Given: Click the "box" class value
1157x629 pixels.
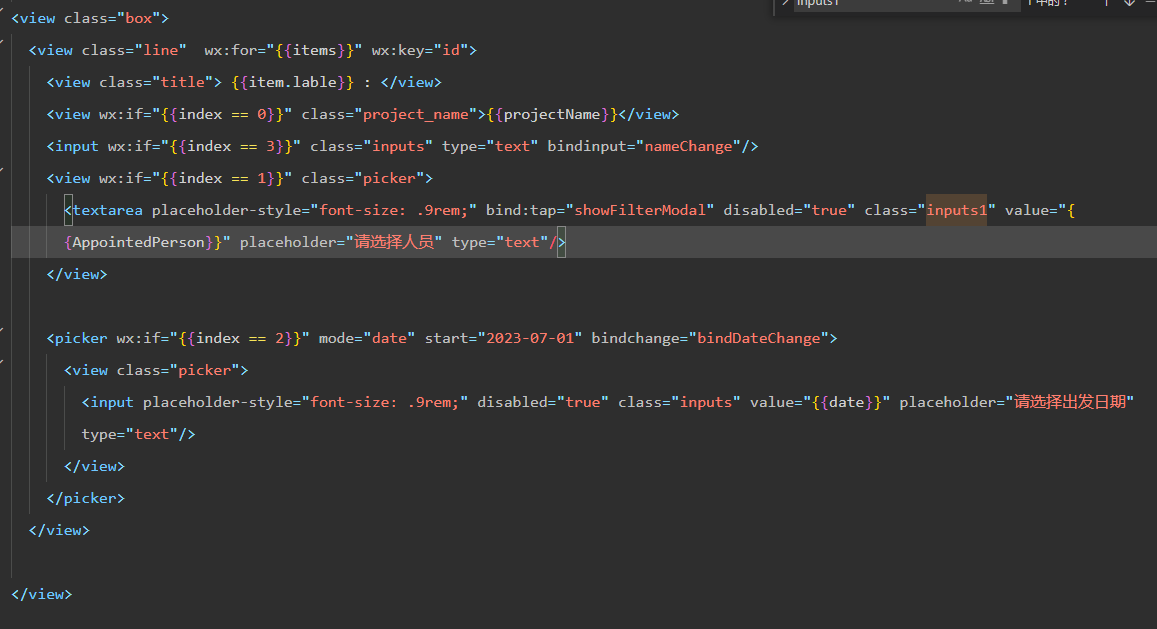Looking at the screenshot, I should click(139, 18).
